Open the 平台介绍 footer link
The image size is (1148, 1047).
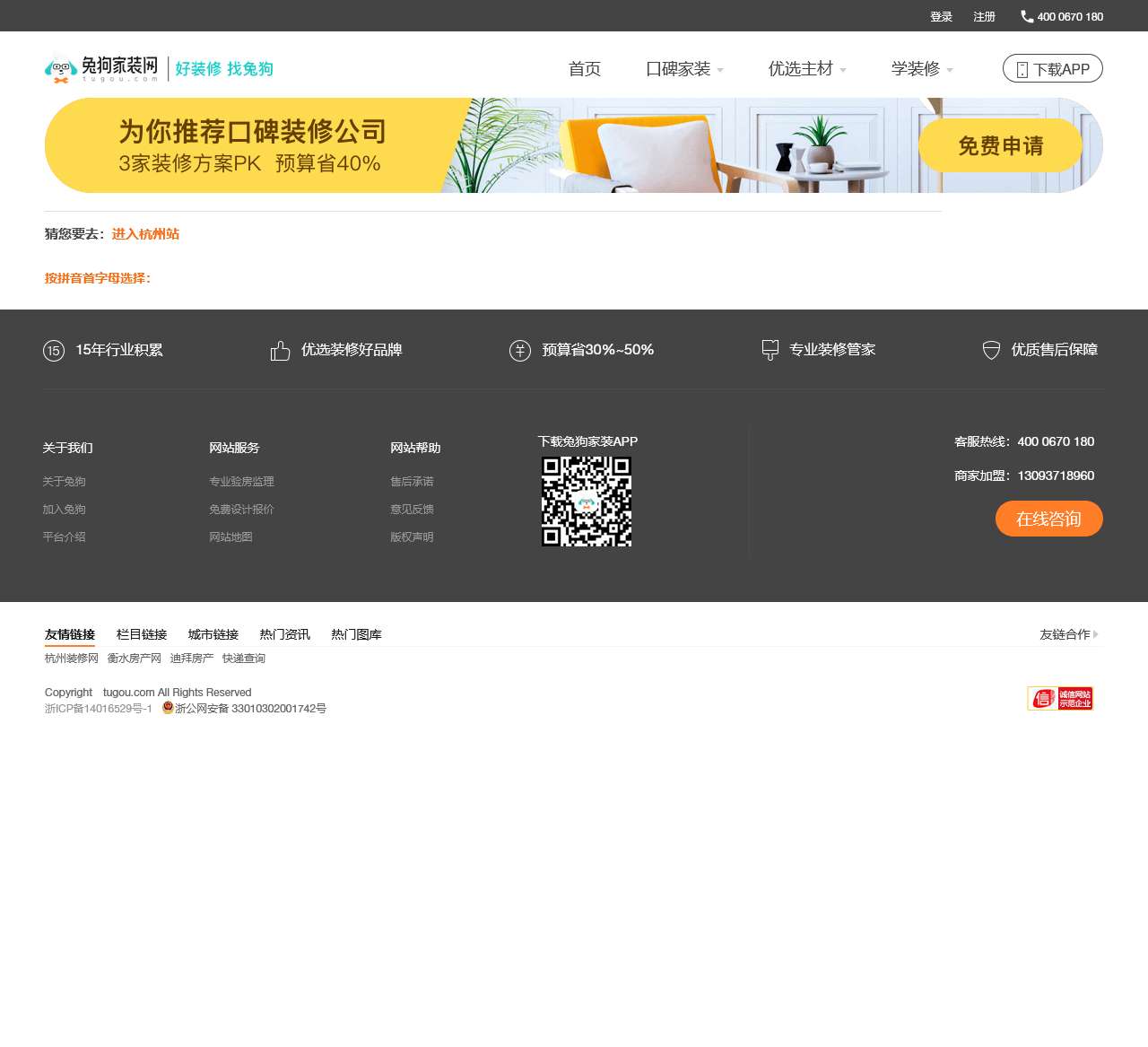65,537
